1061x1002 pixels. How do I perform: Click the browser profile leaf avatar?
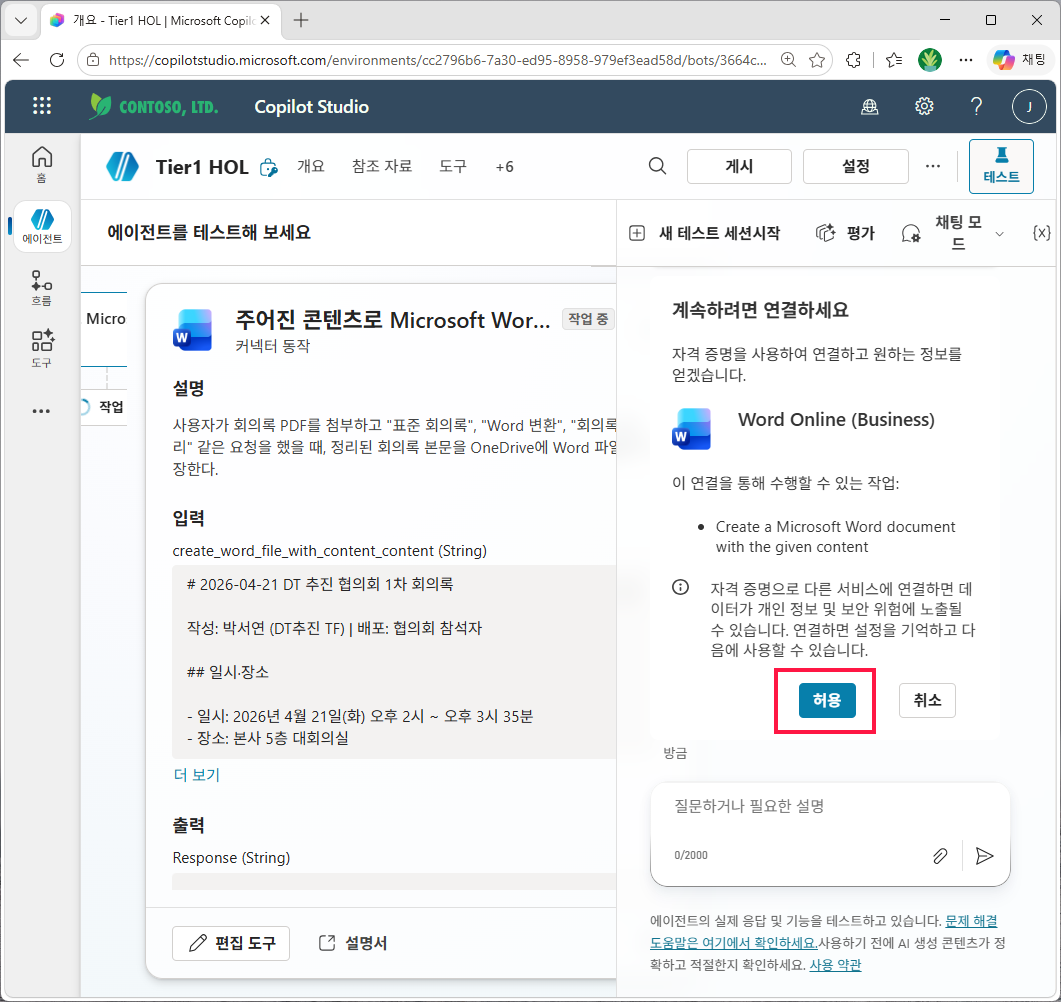930,60
